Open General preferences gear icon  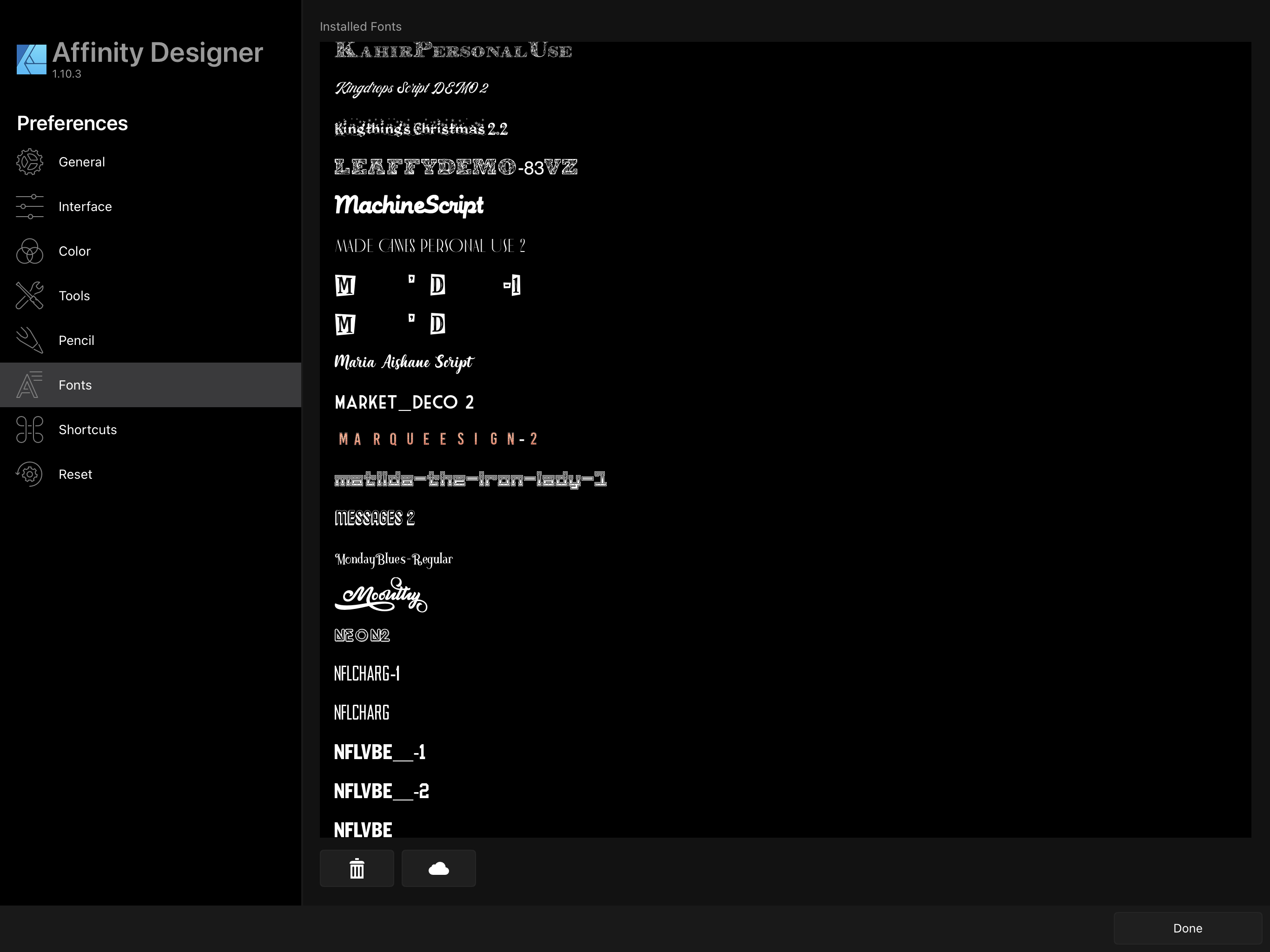[30, 162]
